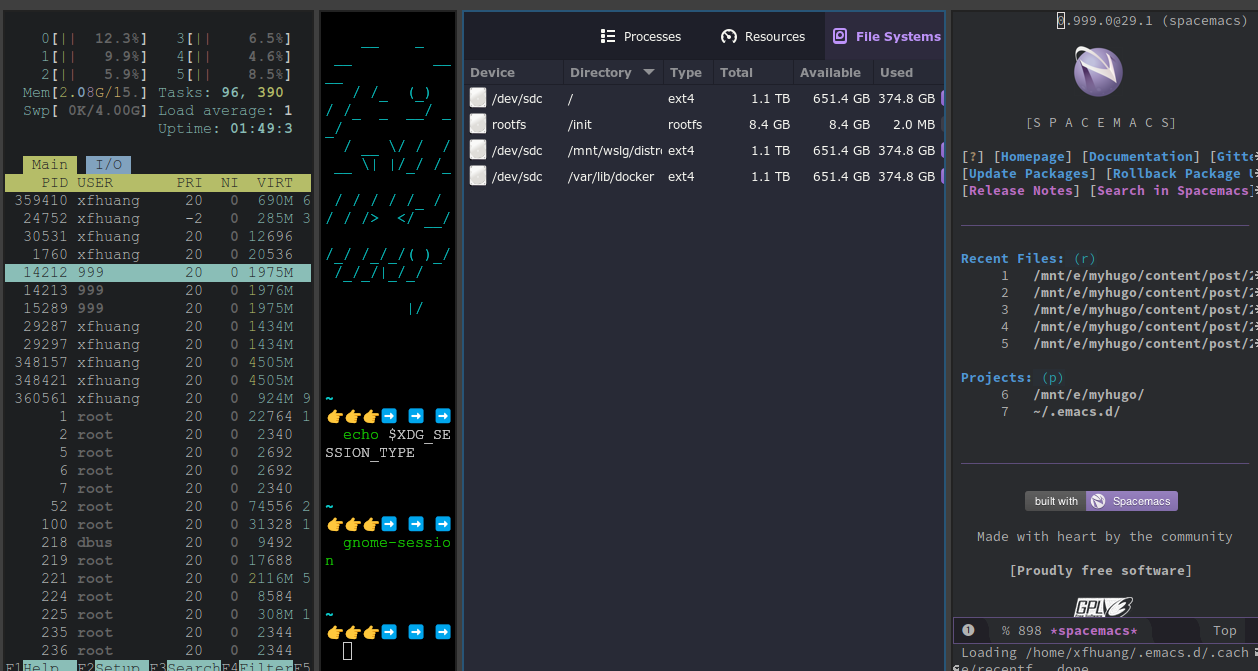Click the terminal cursor block
Viewport: 1258px width, 671px height.
(348, 651)
